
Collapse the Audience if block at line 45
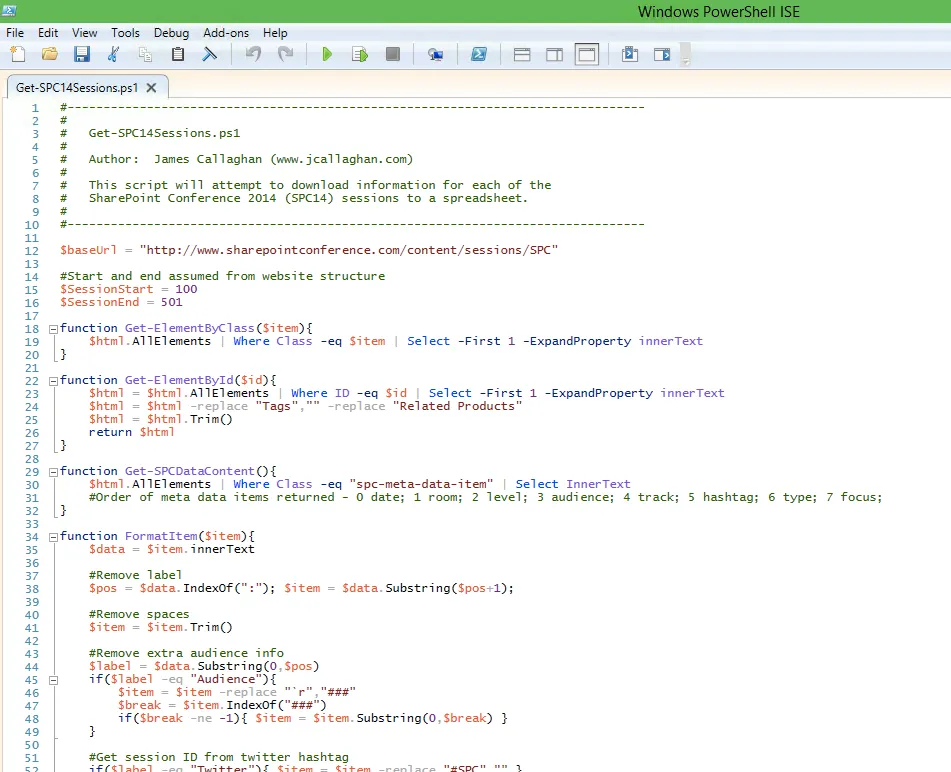53,680
